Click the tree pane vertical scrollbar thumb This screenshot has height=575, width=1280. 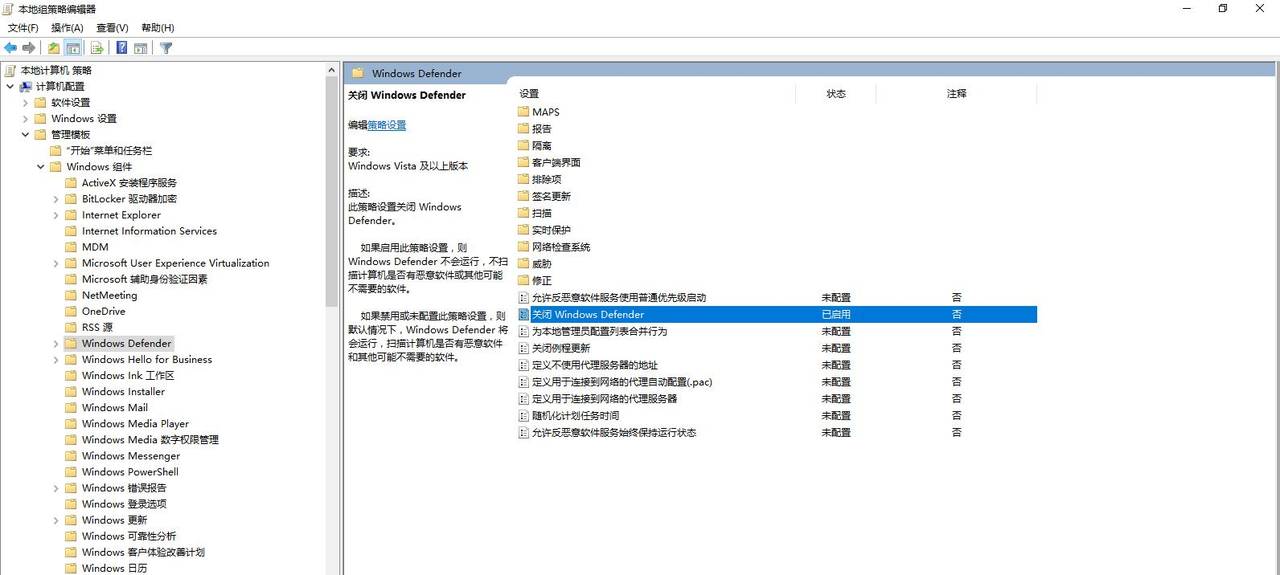pyautogui.click(x=333, y=192)
